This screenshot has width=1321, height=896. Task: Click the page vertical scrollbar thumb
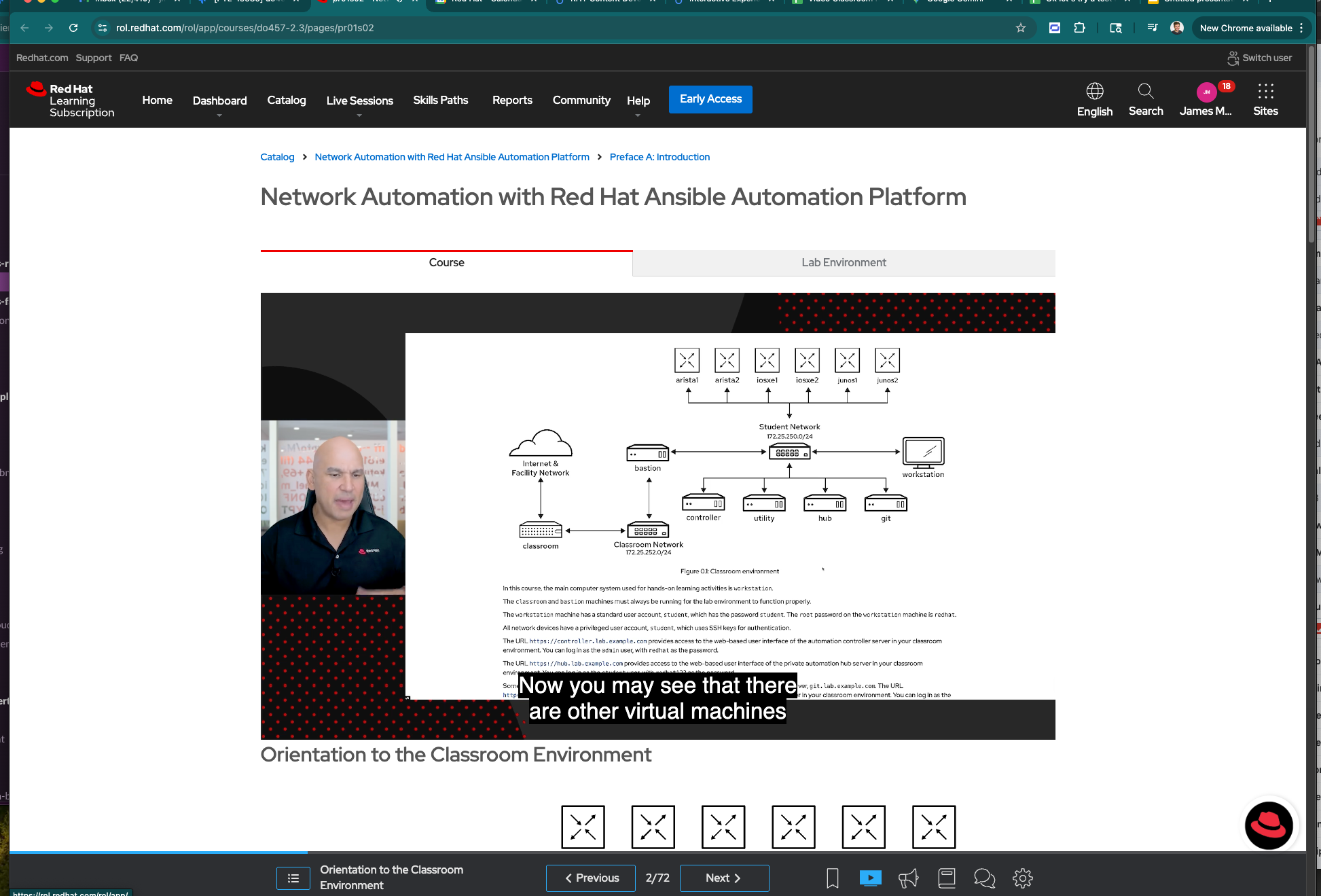[1311, 143]
